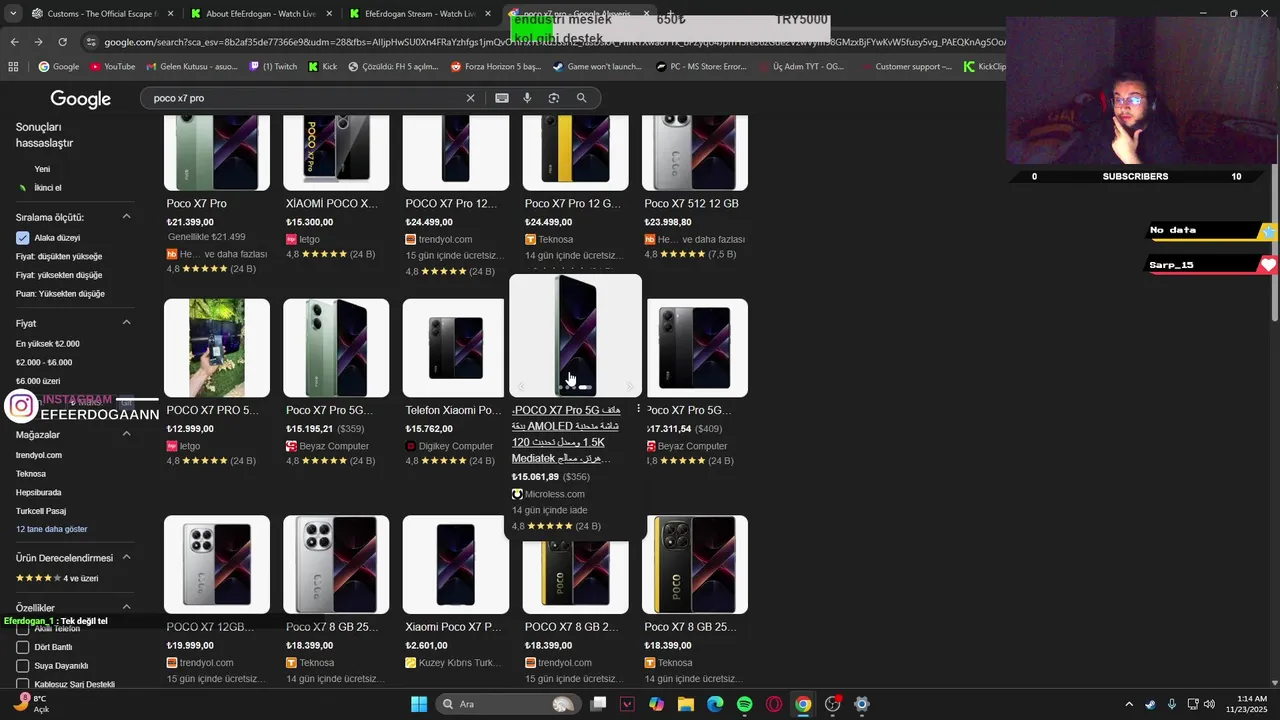1280x720 pixels.
Task: Open POCO X7 PRO letgo ₺12.999 thumbnail
Action: pyautogui.click(x=217, y=348)
